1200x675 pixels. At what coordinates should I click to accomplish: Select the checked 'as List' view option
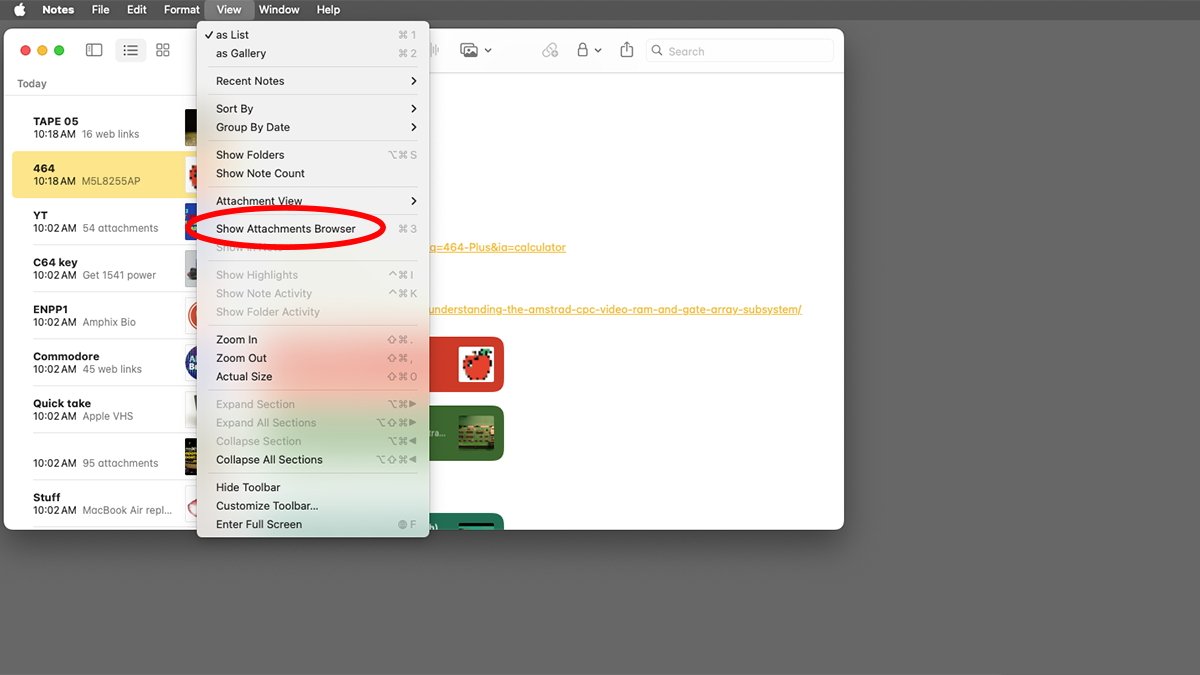click(x=313, y=35)
